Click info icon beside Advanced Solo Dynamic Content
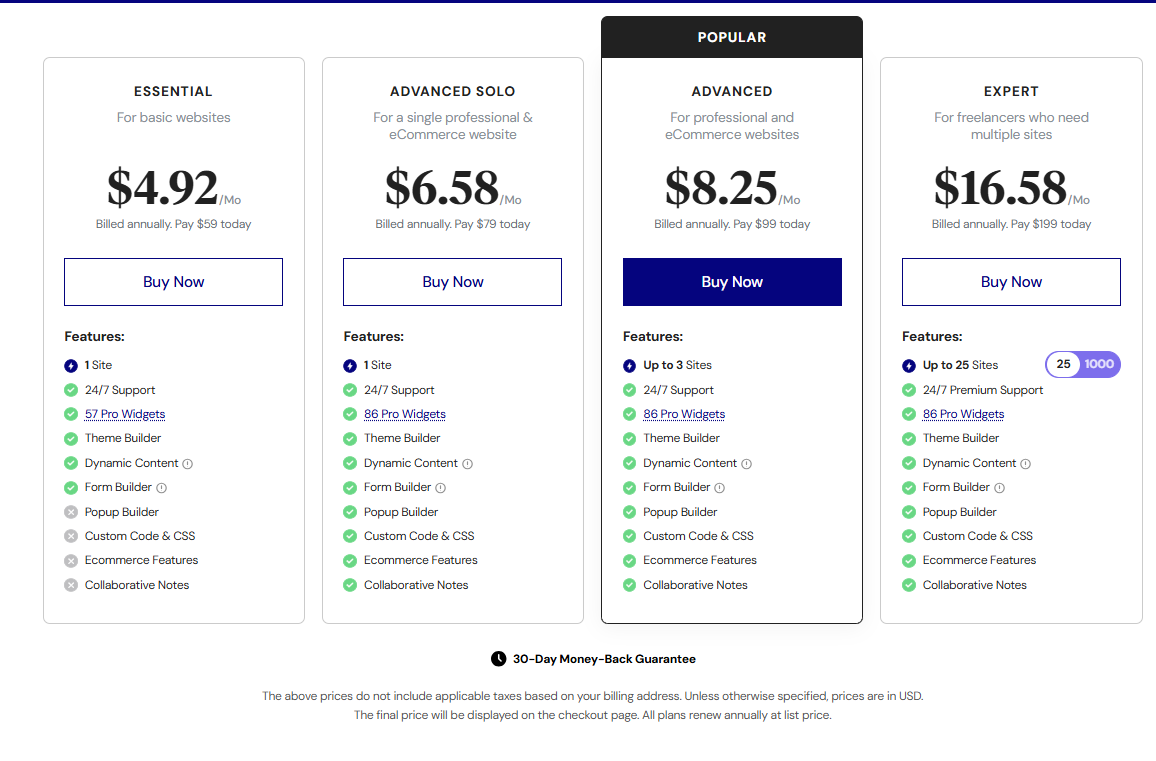The width and height of the screenshot is (1156, 761). (x=467, y=464)
